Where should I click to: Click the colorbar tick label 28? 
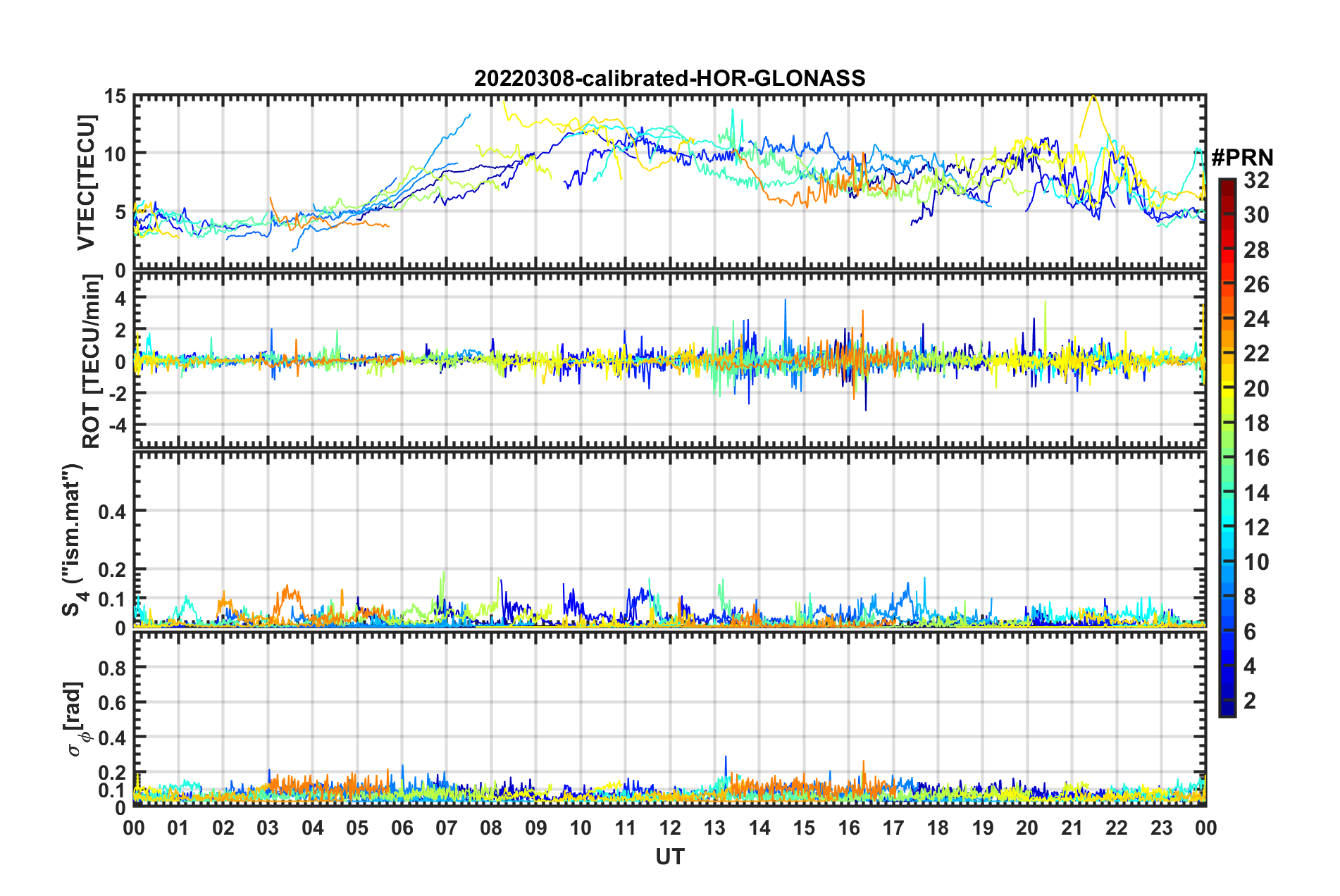point(1256,250)
